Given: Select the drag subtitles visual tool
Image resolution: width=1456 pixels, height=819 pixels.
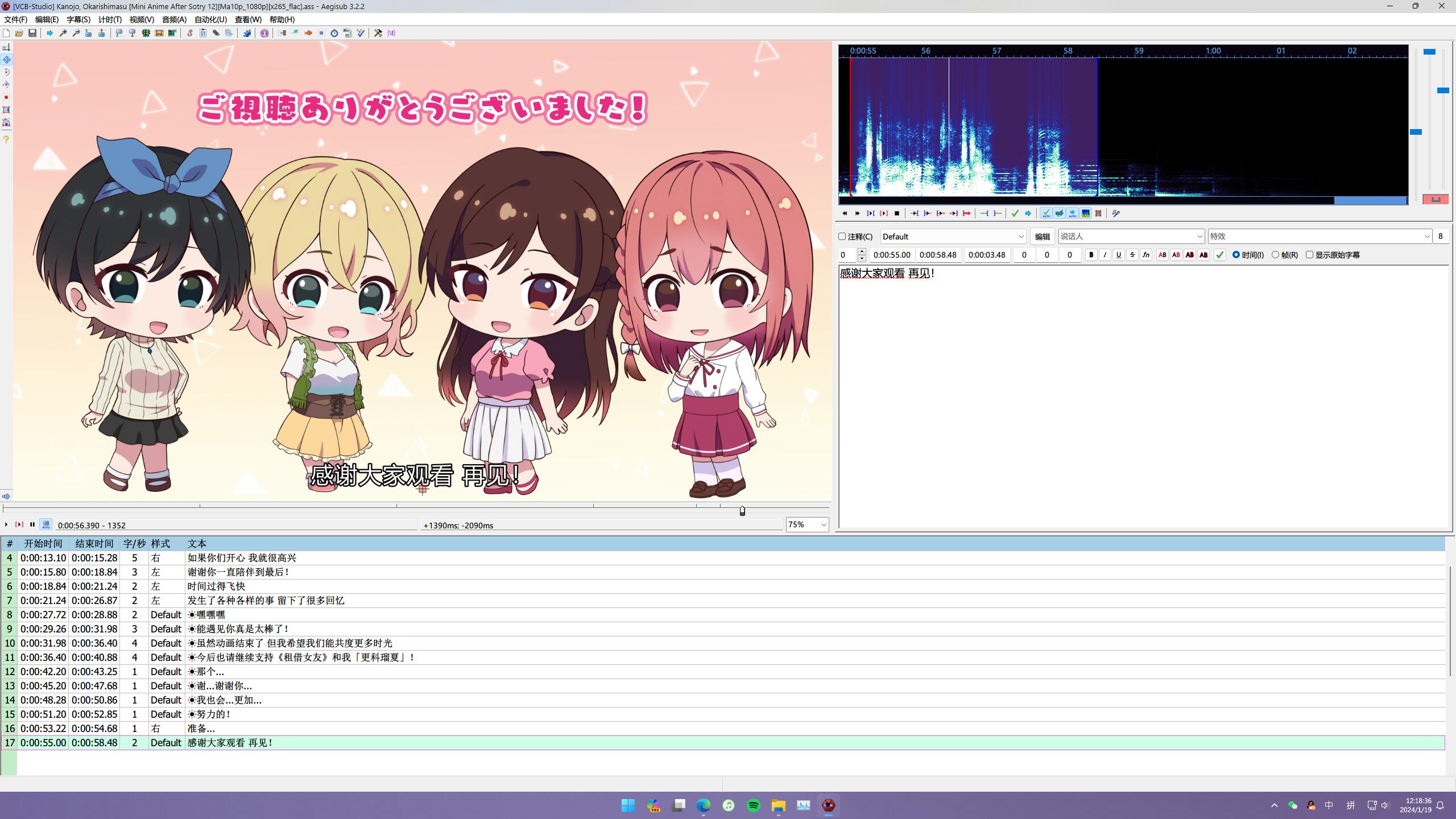Looking at the screenshot, I should coord(6,60).
